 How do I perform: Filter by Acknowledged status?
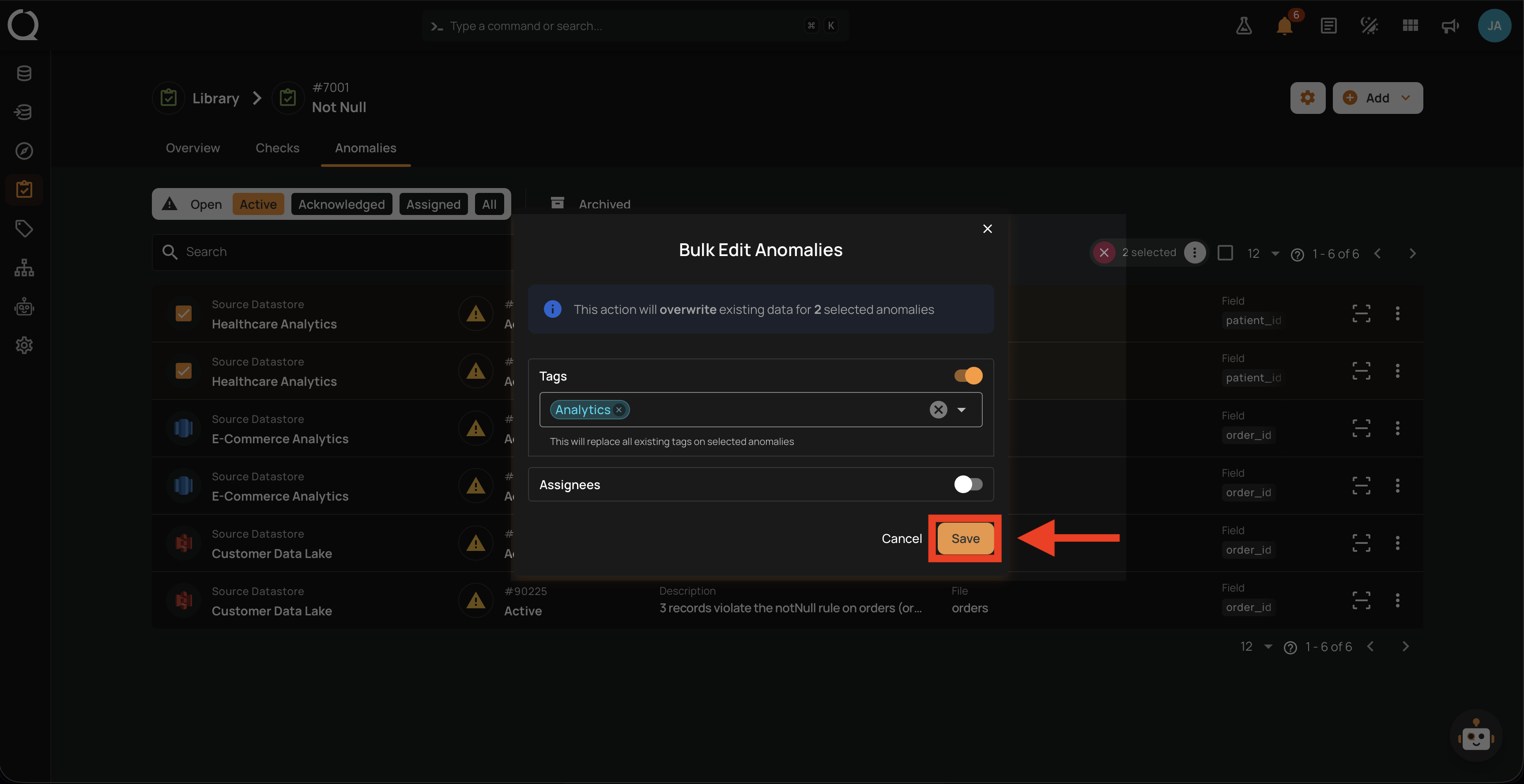pos(341,204)
